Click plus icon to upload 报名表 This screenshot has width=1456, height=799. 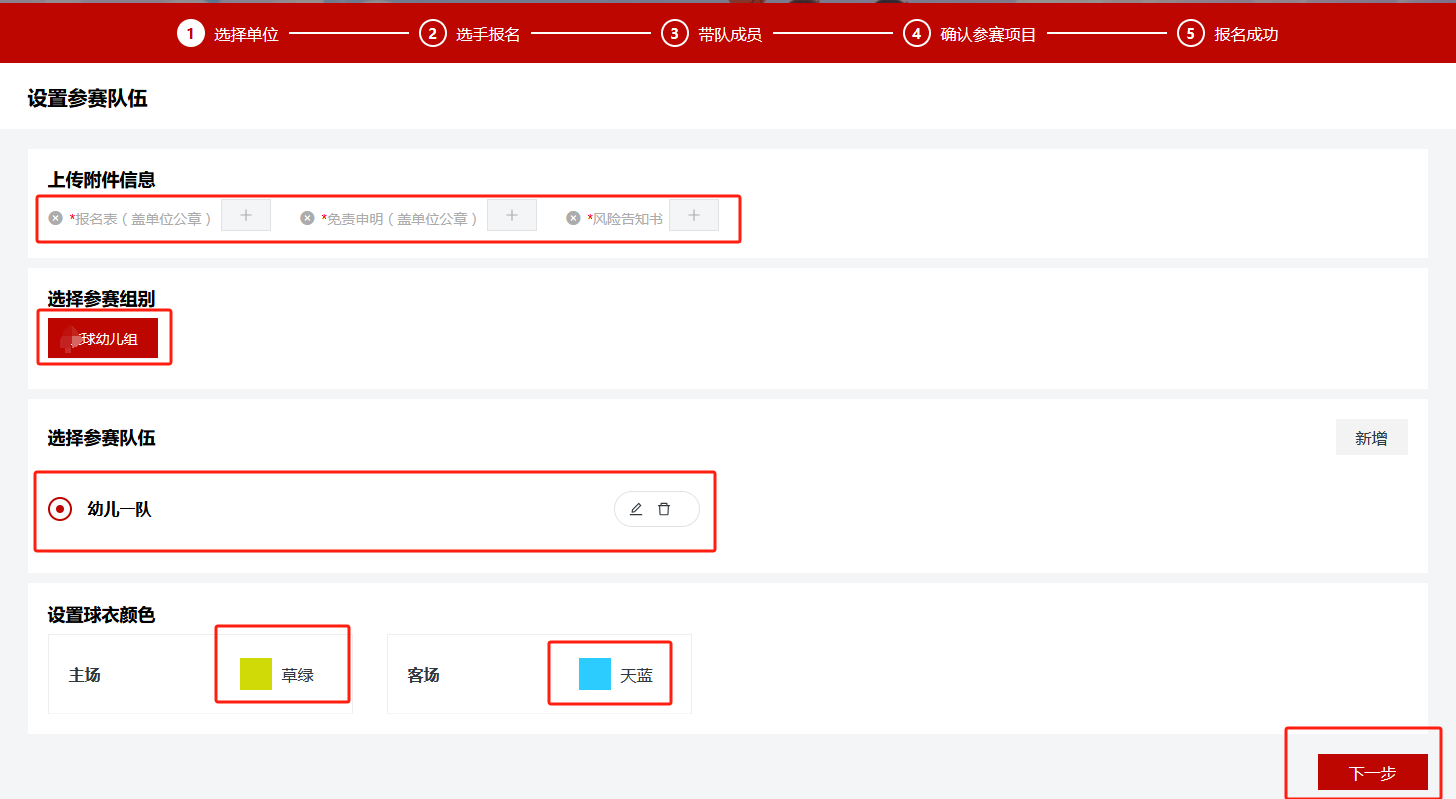point(246,215)
